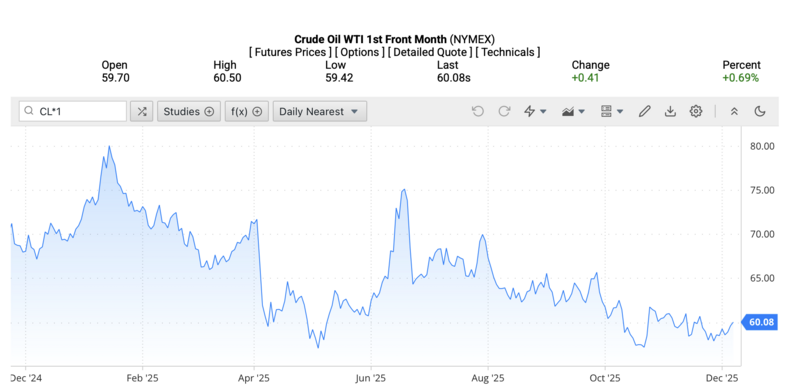Click the Dec '25 date axis label
The height and width of the screenshot is (387, 800).
(x=722, y=378)
